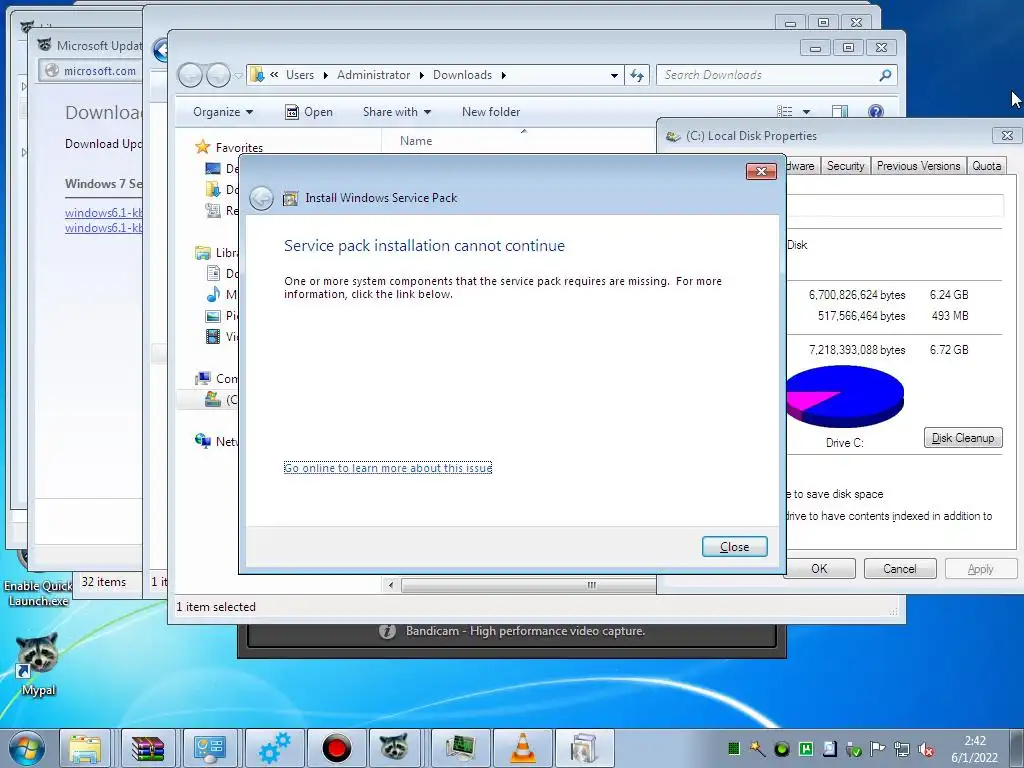Image resolution: width=1024 pixels, height=768 pixels.
Task: Click Cancel in Local Disk Properties
Action: click(x=899, y=569)
